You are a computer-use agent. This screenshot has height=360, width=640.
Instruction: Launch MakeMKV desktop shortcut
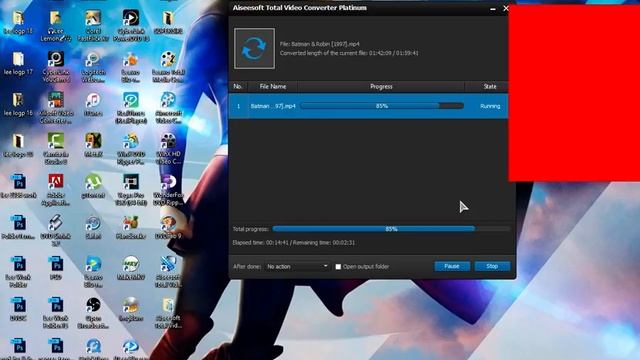tap(131, 269)
